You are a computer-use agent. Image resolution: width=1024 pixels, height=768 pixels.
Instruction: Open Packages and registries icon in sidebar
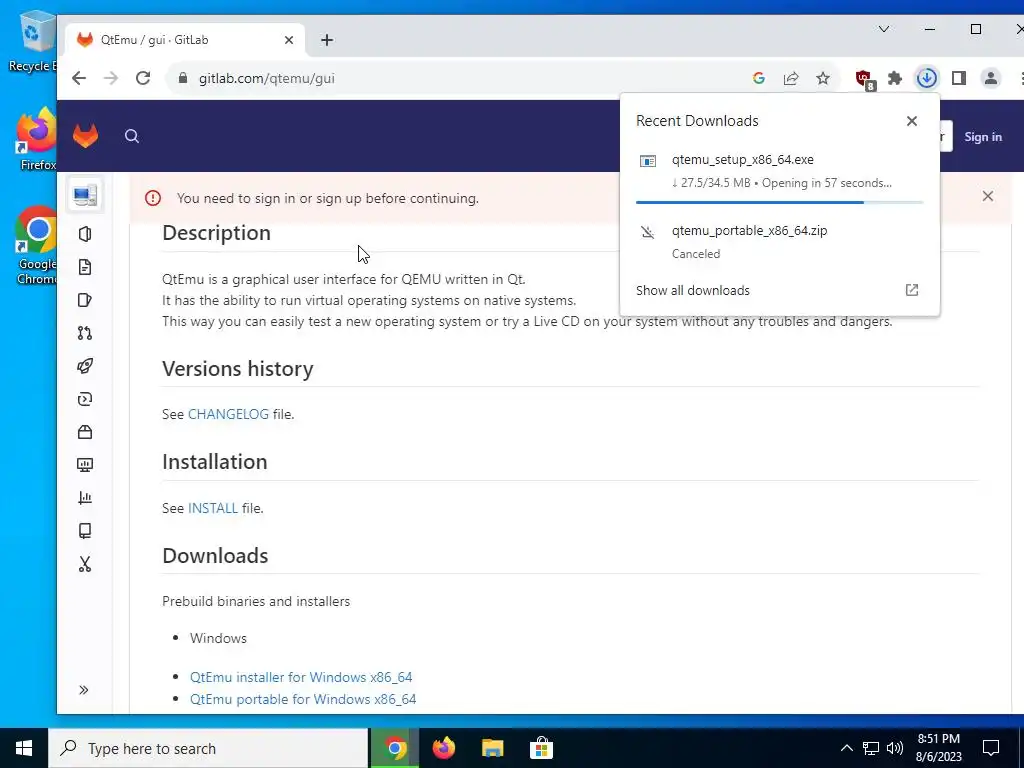85,432
